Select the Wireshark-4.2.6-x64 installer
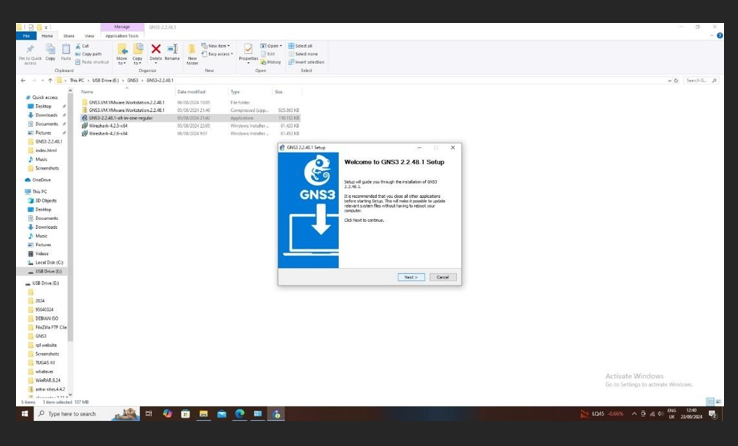 coord(190,134)
